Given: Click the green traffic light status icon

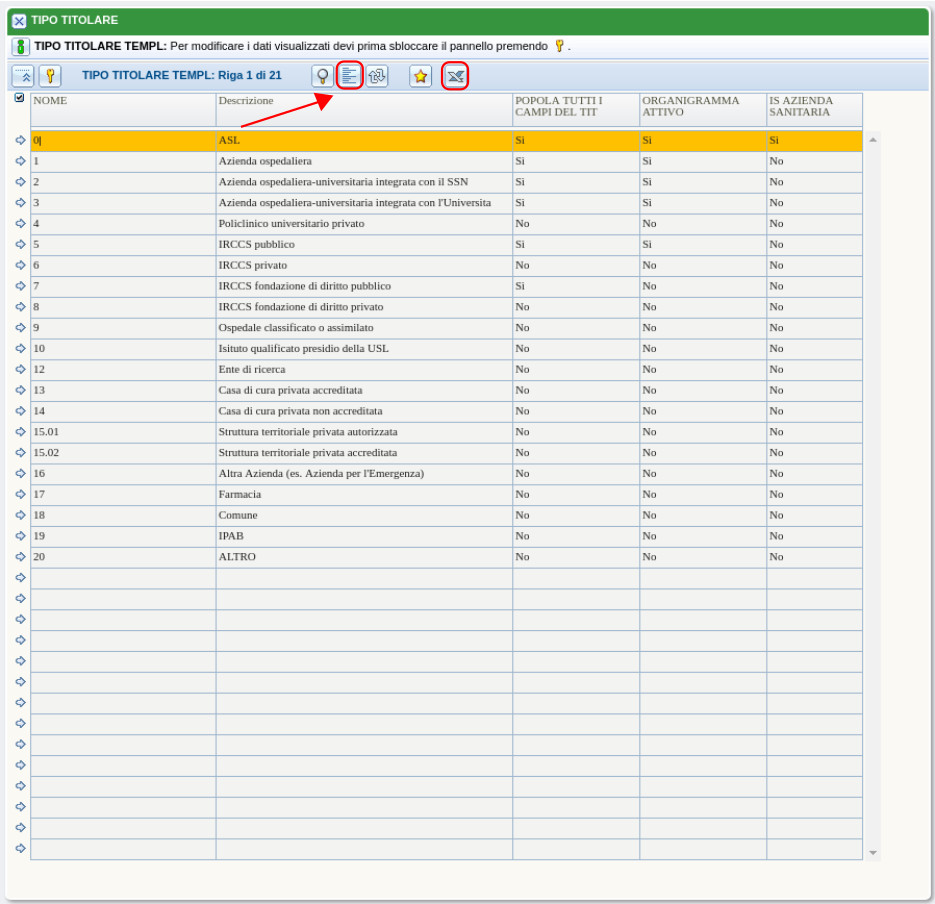Looking at the screenshot, I should [x=20, y=47].
